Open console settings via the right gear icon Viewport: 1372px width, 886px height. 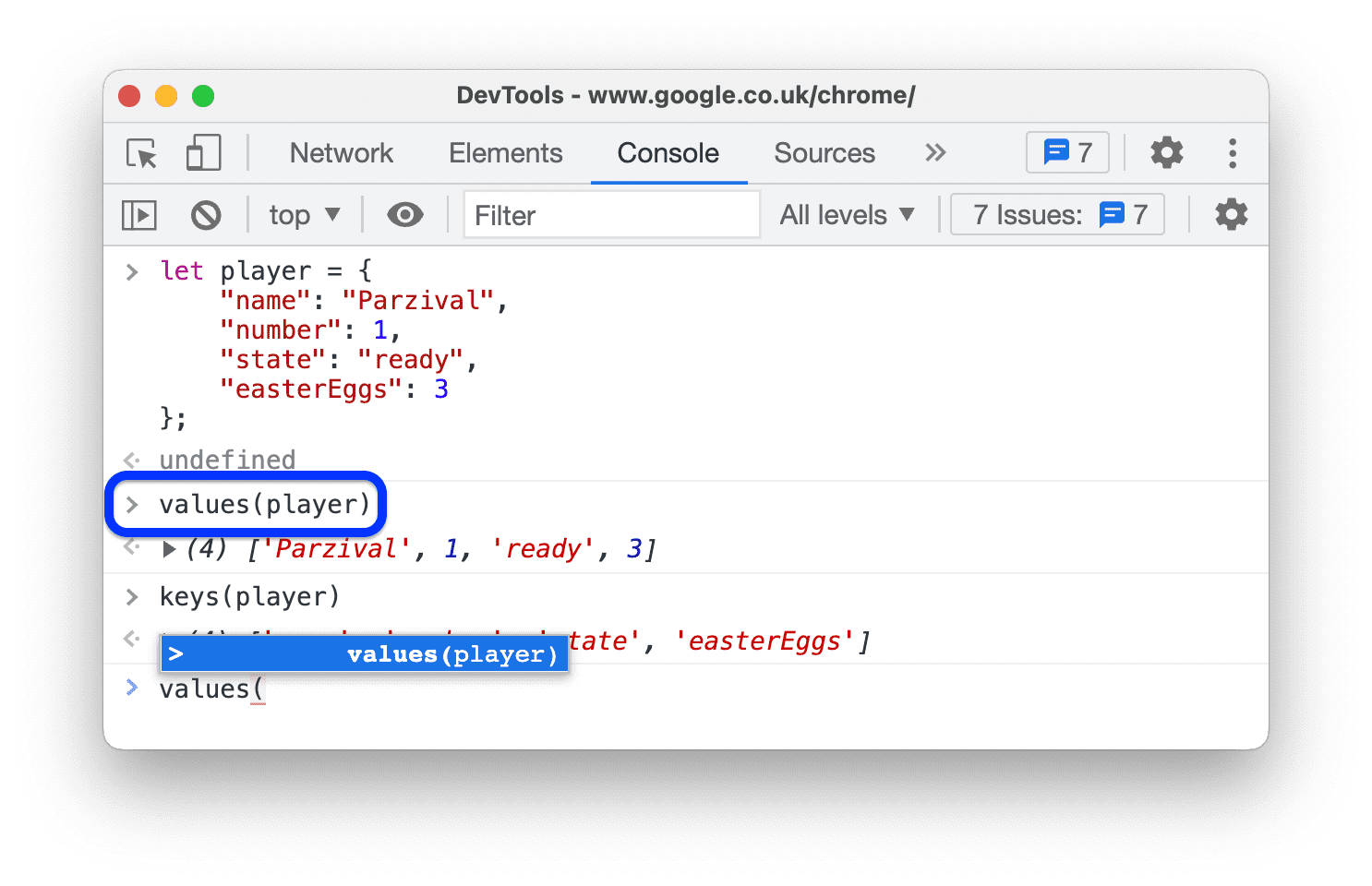pos(1231,214)
